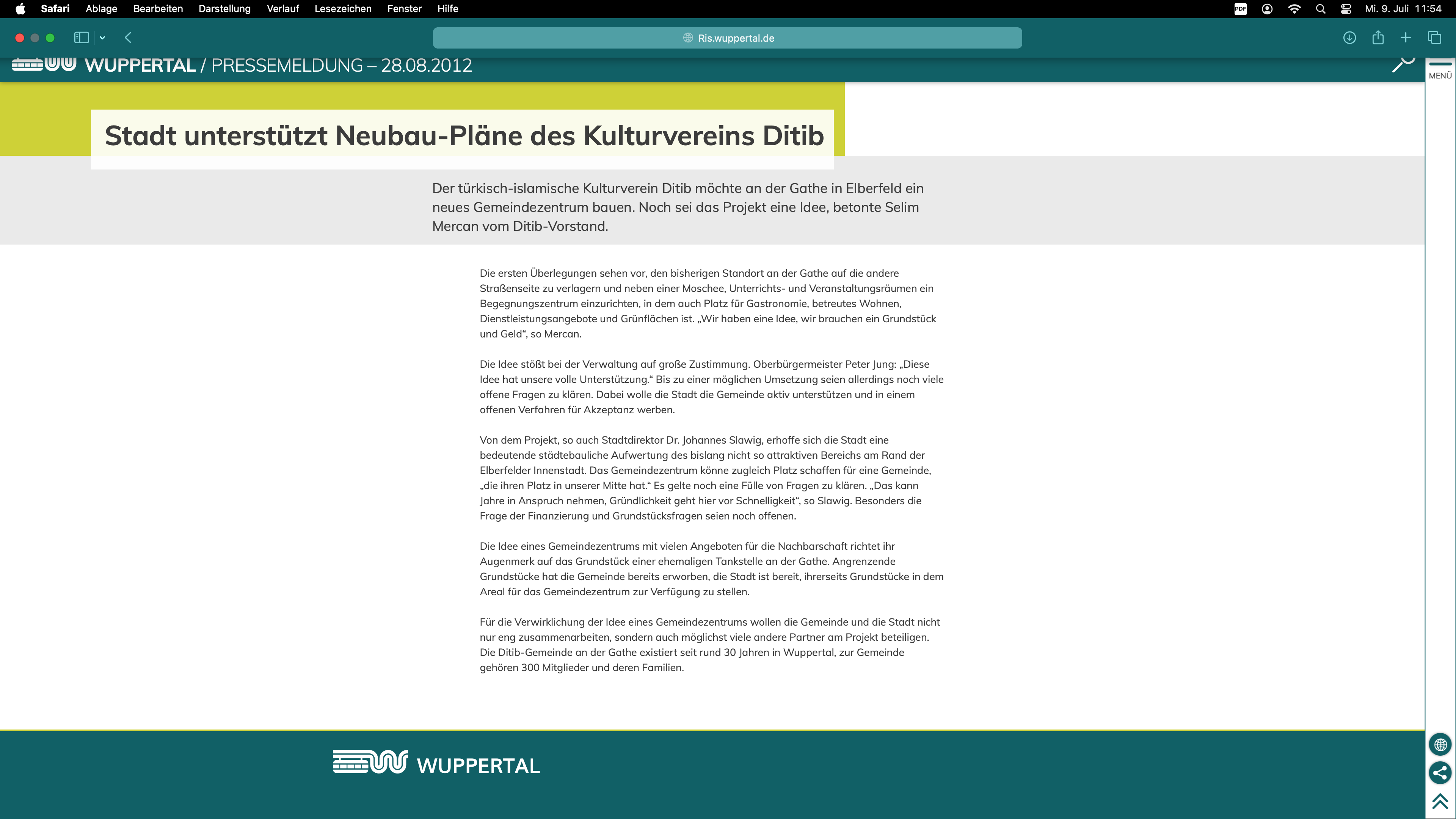
Task: Show the tab overview
Action: (x=1434, y=37)
